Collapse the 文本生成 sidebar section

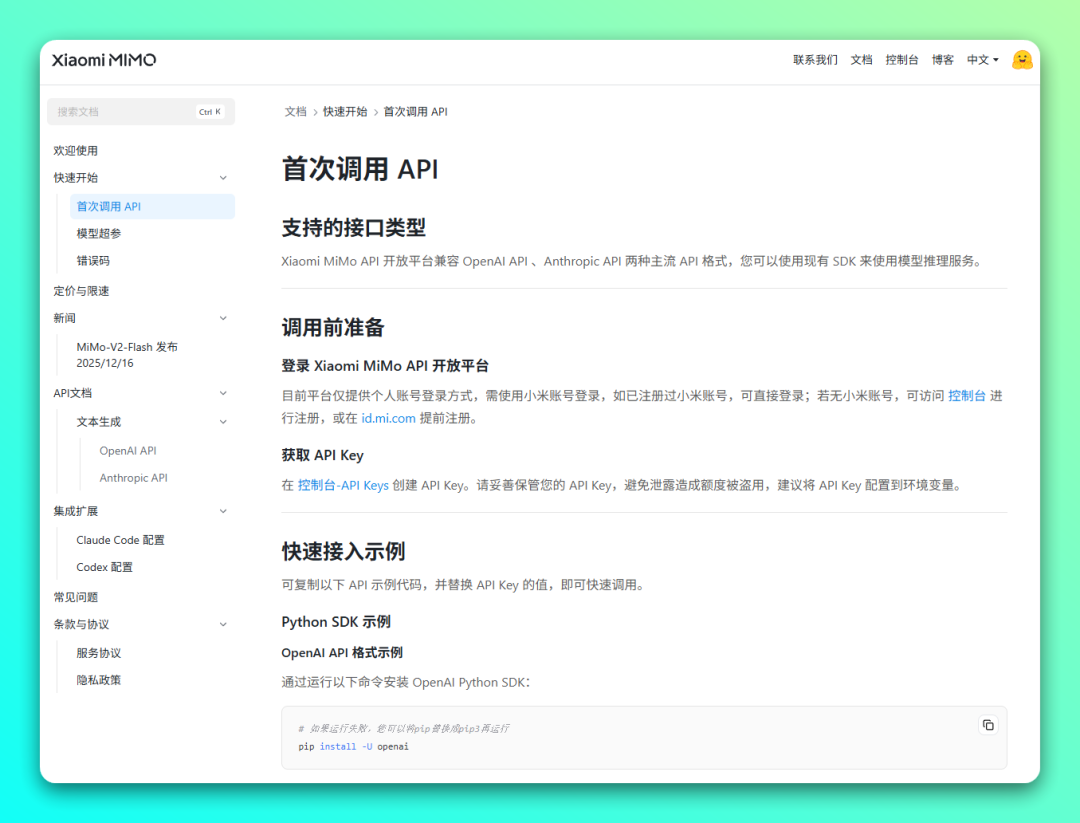223,421
